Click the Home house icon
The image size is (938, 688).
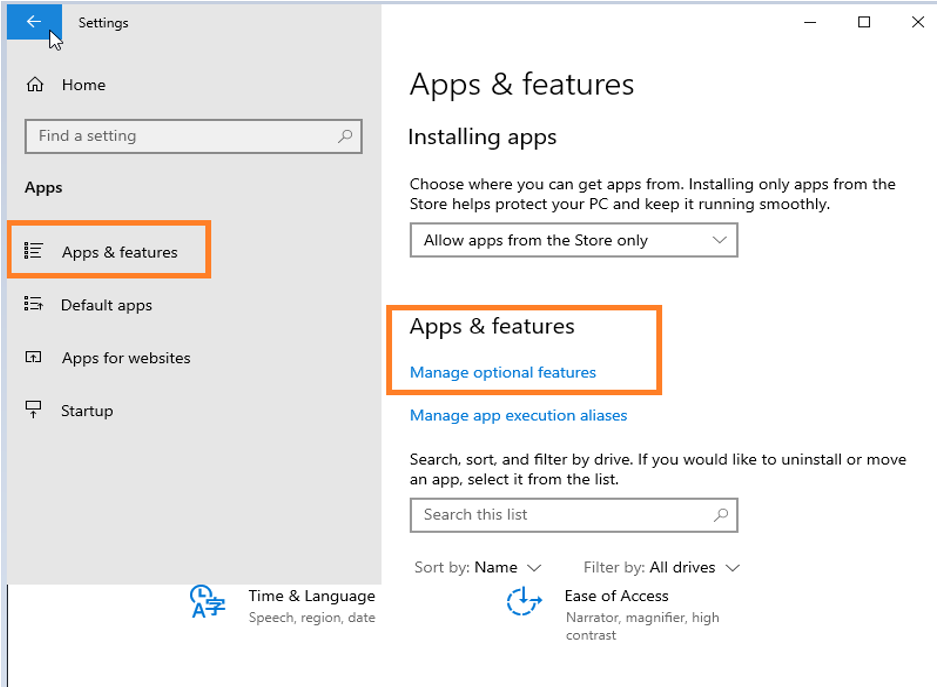click(35, 85)
